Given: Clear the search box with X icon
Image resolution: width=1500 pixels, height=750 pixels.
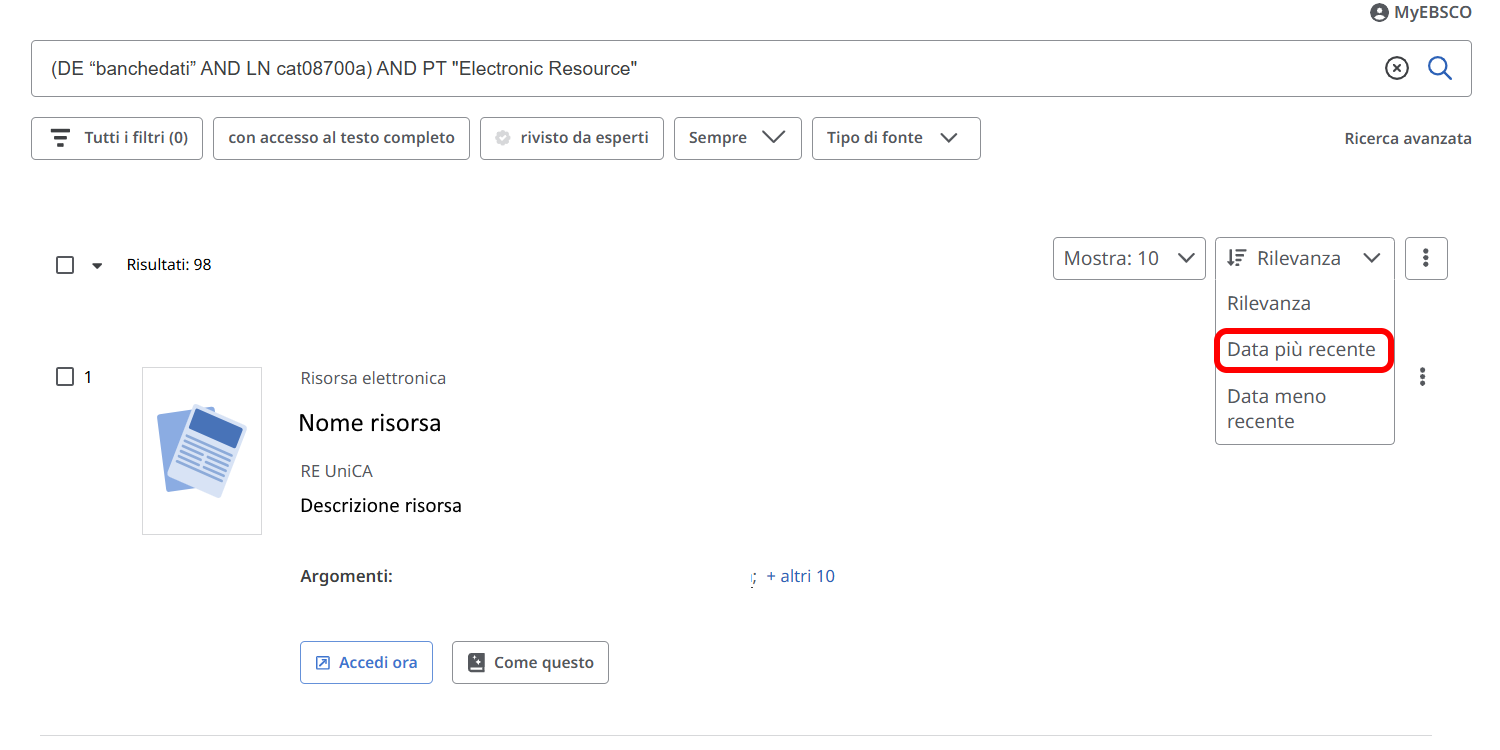Looking at the screenshot, I should [1396, 68].
